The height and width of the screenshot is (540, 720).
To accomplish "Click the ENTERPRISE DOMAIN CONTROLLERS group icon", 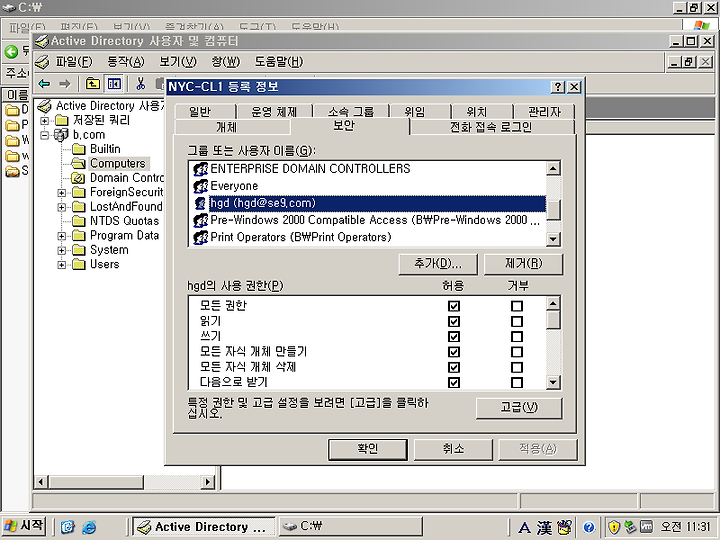I will [200, 169].
